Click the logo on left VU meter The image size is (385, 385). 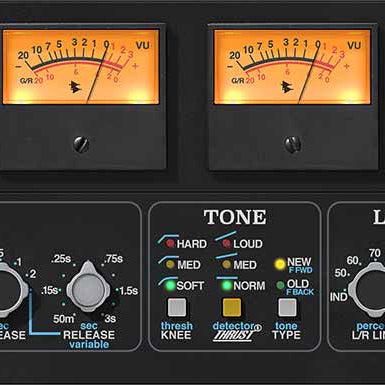tap(75, 87)
